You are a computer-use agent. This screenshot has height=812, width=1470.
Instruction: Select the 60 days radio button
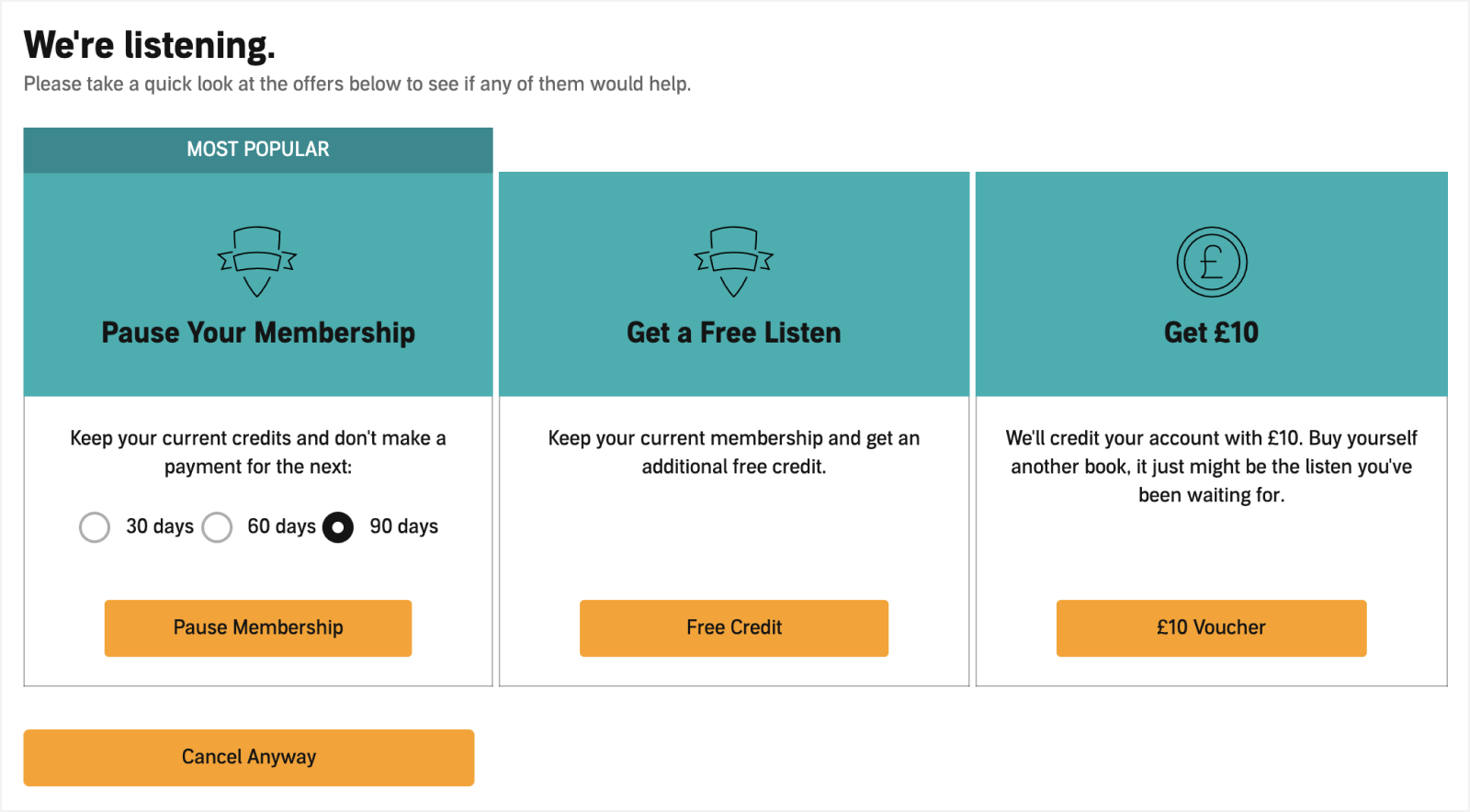click(x=217, y=527)
